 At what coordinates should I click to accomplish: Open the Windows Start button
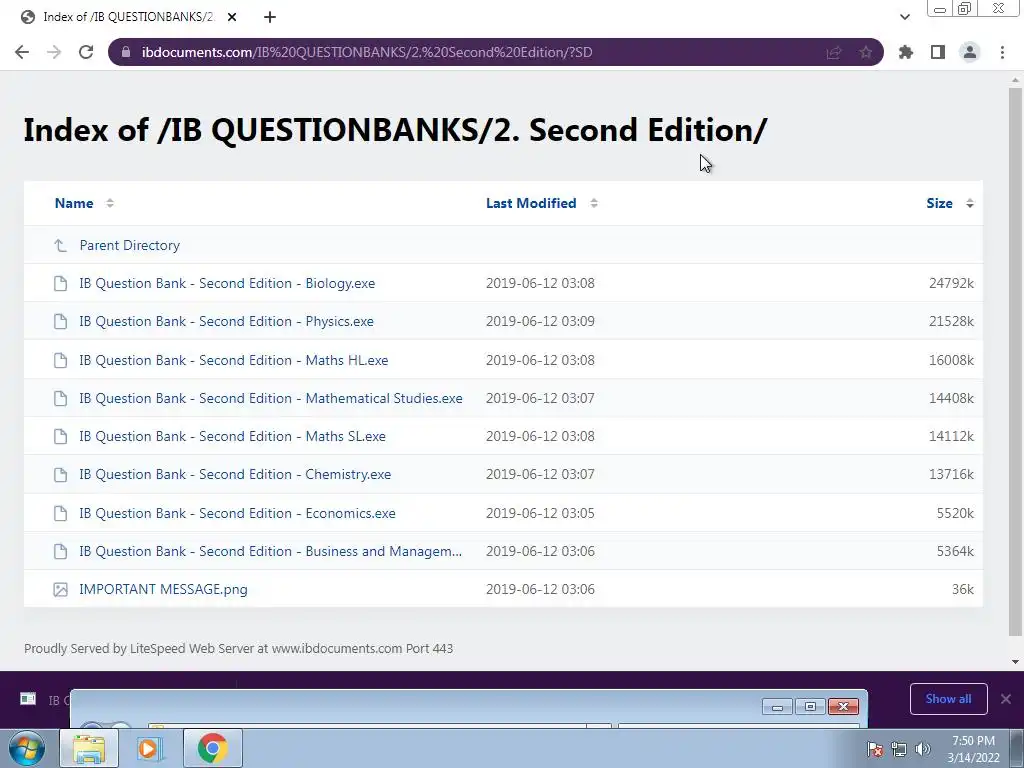point(27,748)
